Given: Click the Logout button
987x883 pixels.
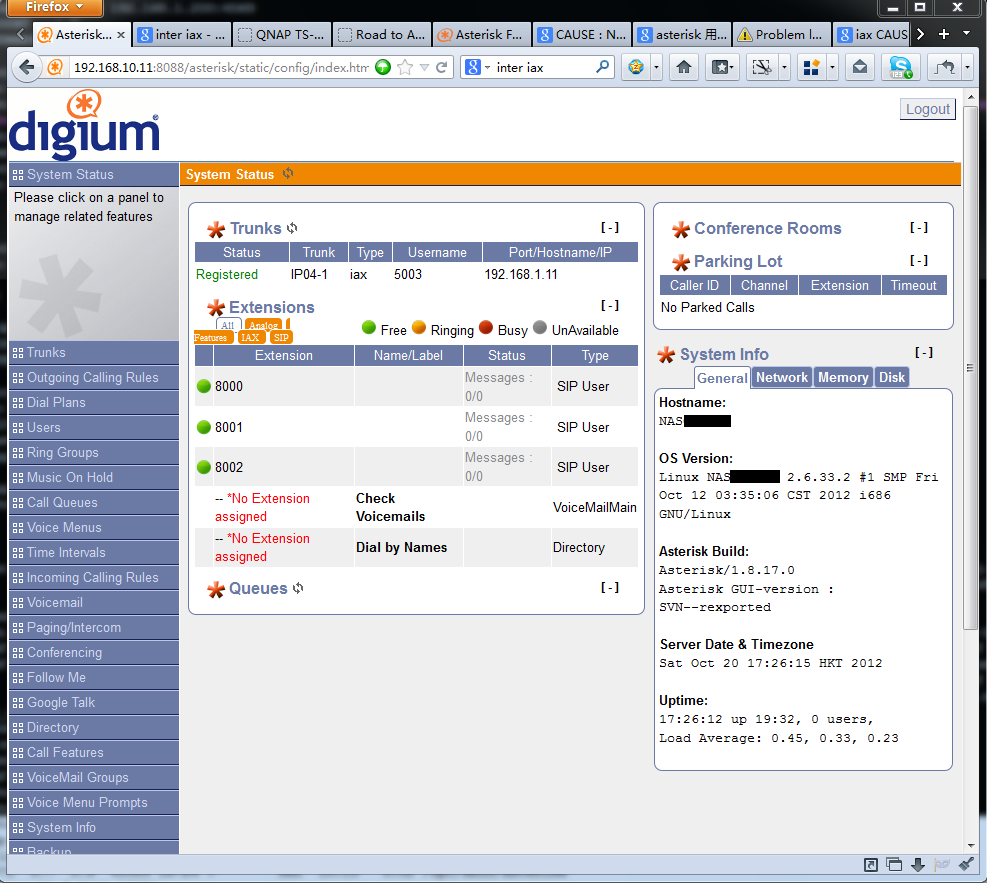Looking at the screenshot, I should coord(927,109).
